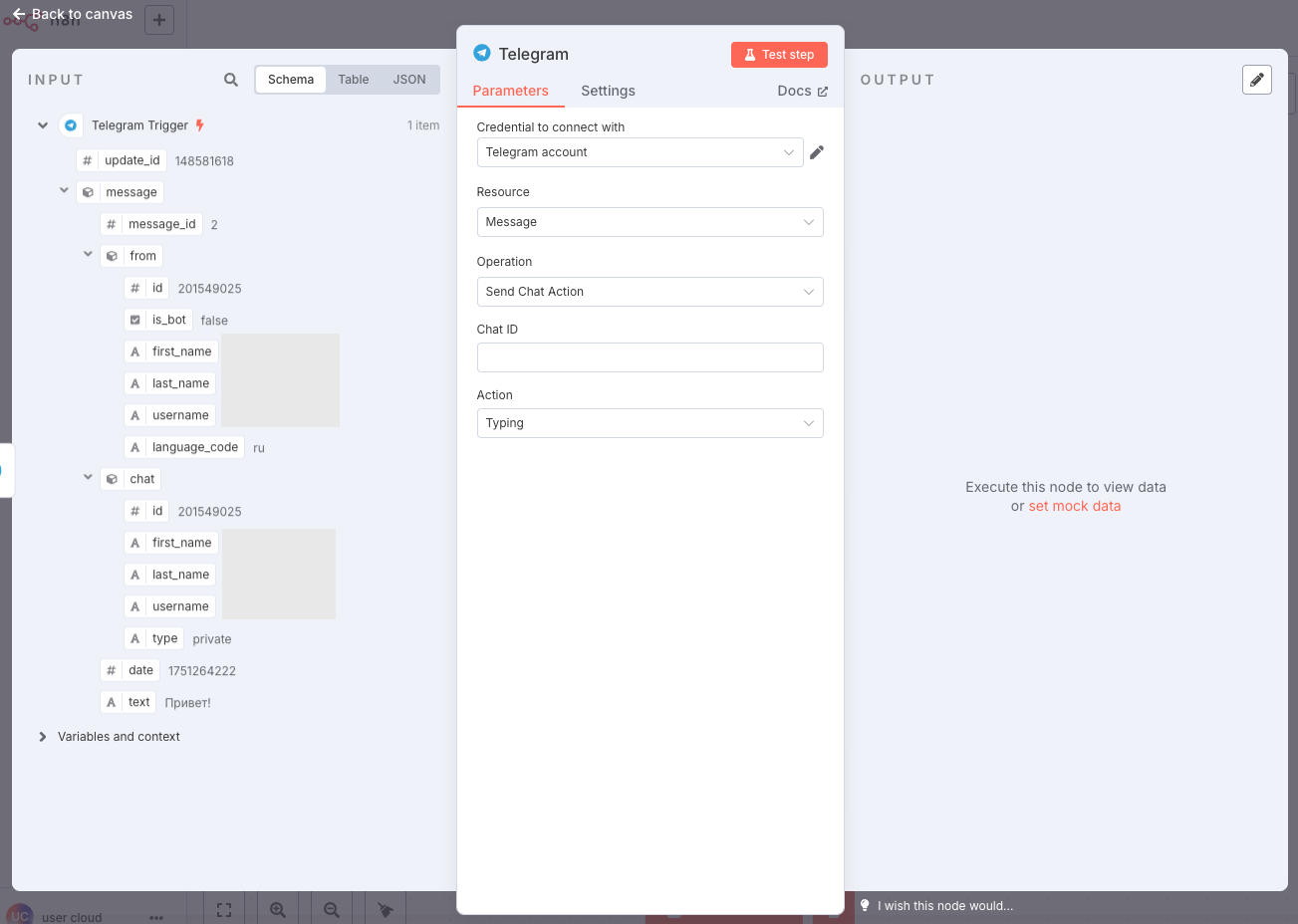
Task: Click into the Chat ID field
Action: [649, 357]
